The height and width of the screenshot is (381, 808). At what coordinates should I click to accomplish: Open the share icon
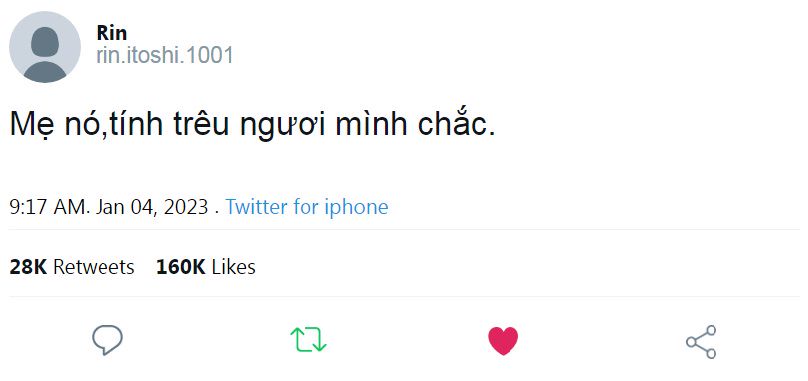coord(701,342)
